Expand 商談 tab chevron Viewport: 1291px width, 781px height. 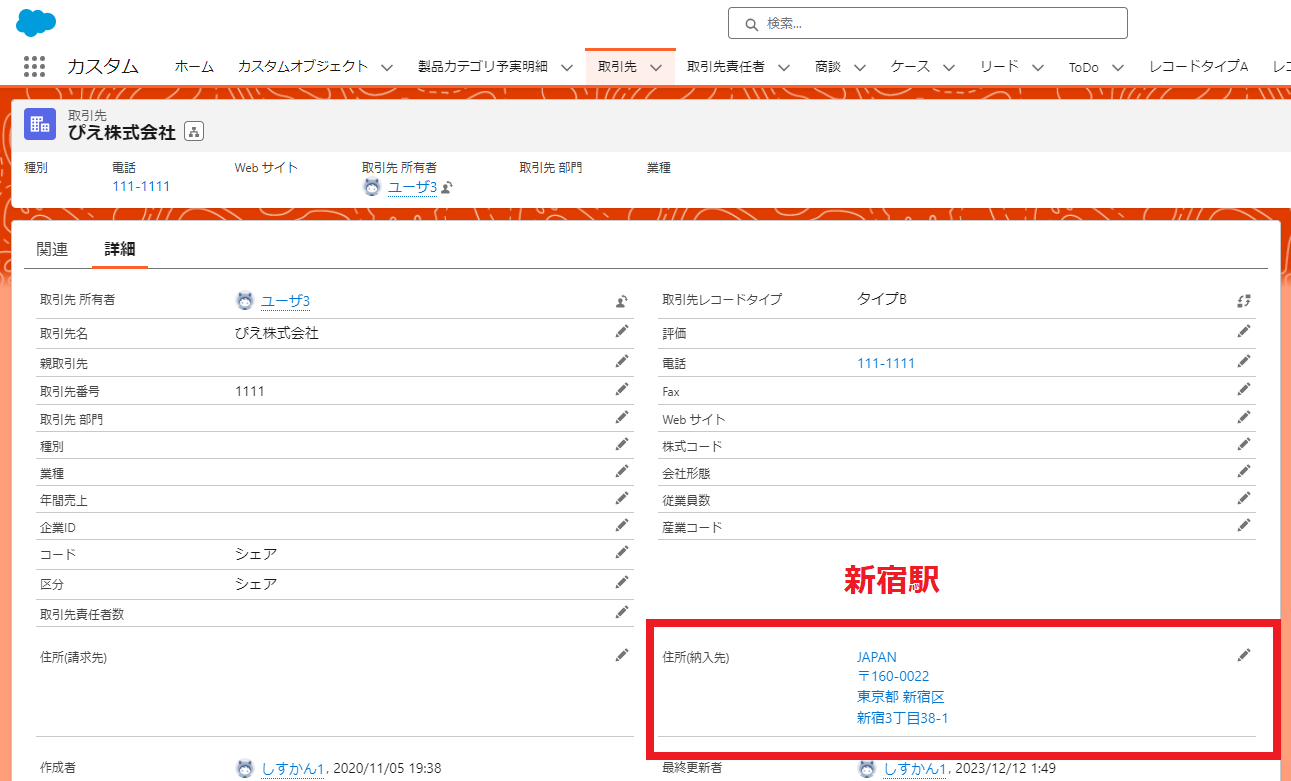point(860,68)
